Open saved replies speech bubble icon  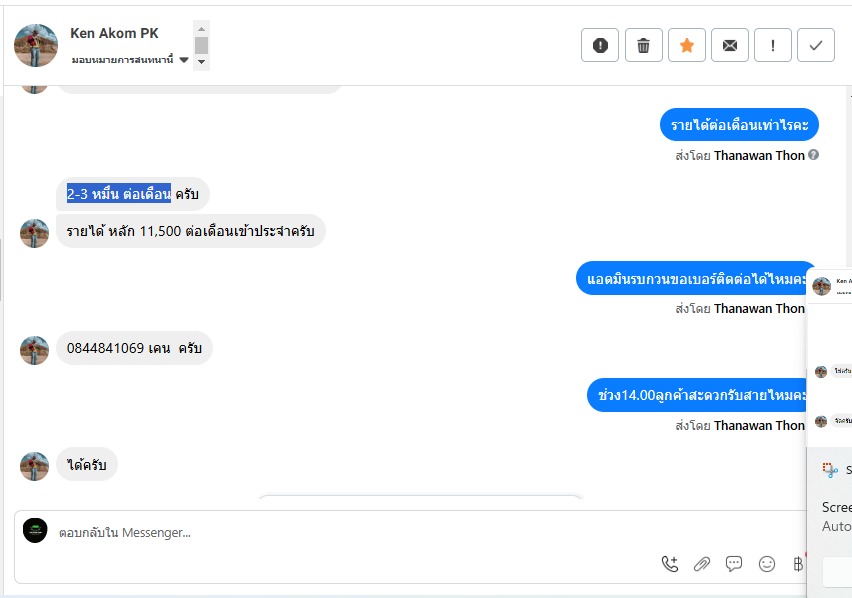(x=734, y=564)
